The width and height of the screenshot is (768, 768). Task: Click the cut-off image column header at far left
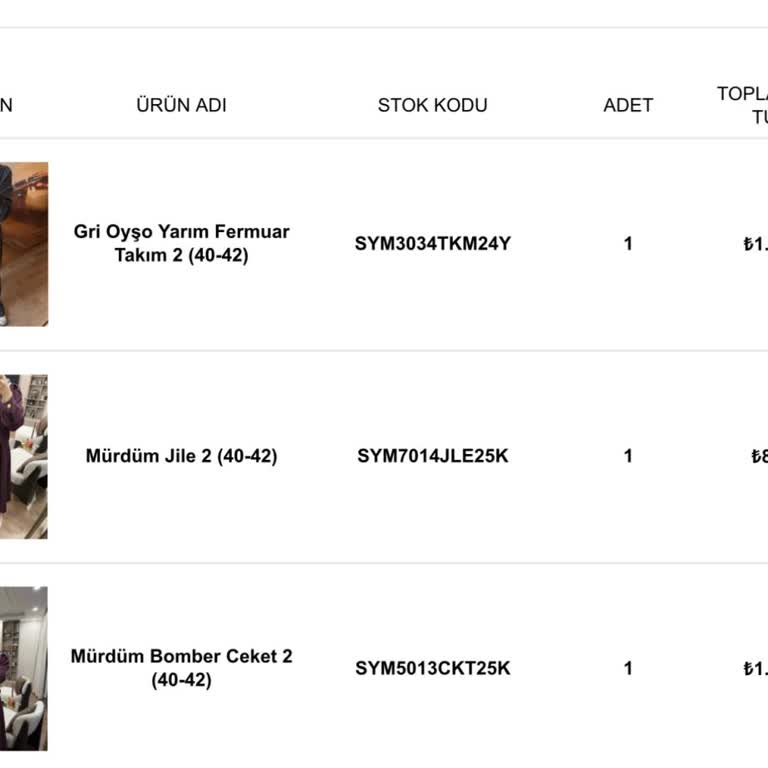pos(6,105)
